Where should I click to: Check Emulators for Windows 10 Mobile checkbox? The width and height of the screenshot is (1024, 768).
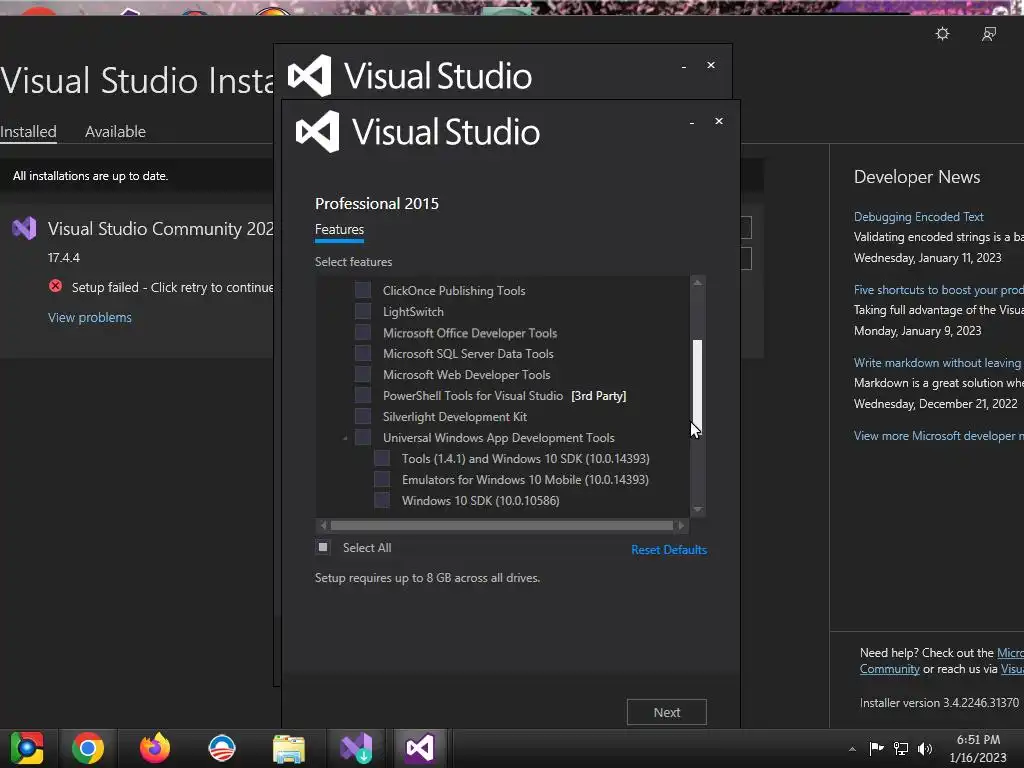point(381,479)
